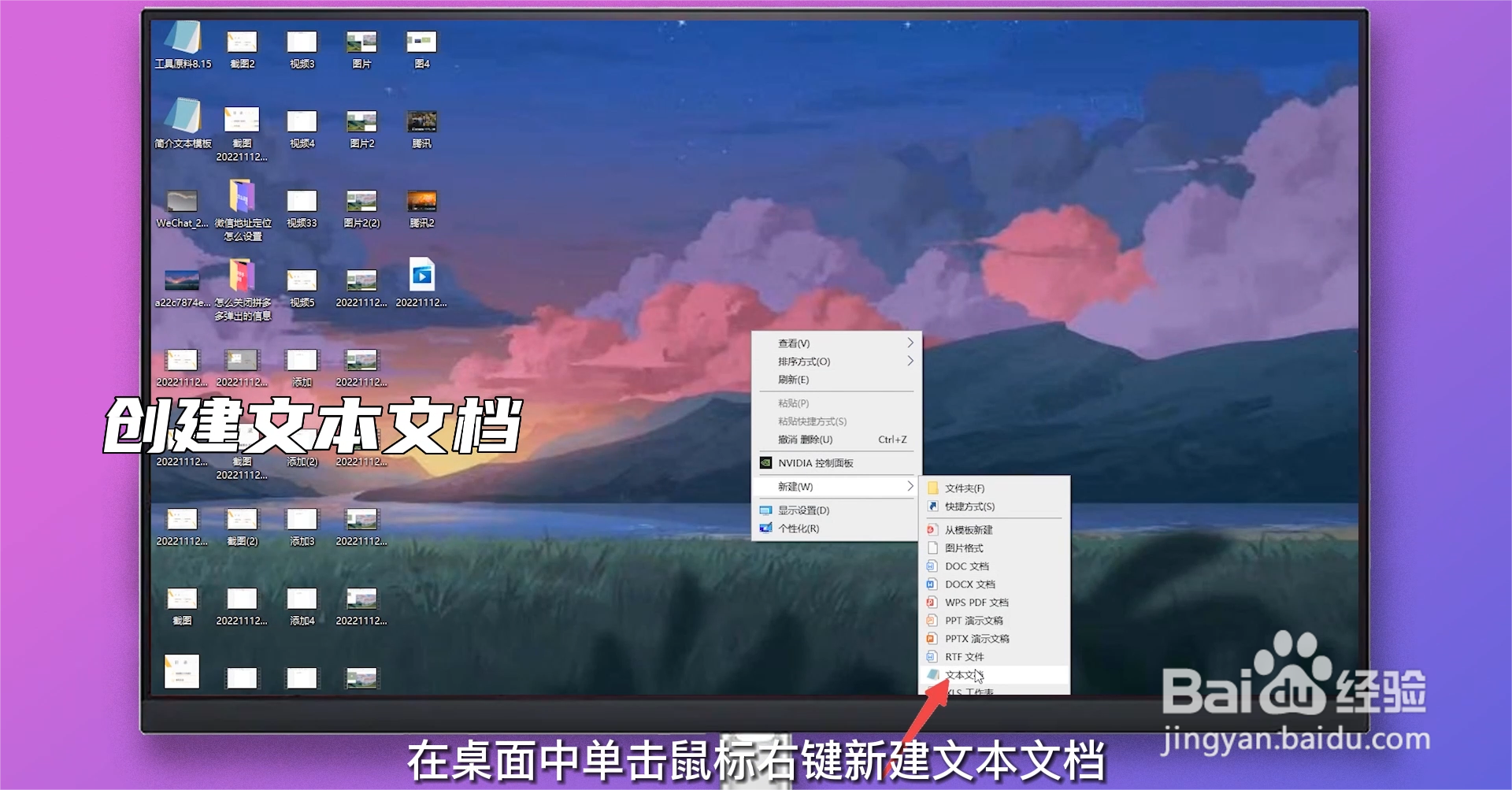Viewport: 1512px width, 790px height.
Task: Expand the 查看 submenu arrow
Action: 911,343
